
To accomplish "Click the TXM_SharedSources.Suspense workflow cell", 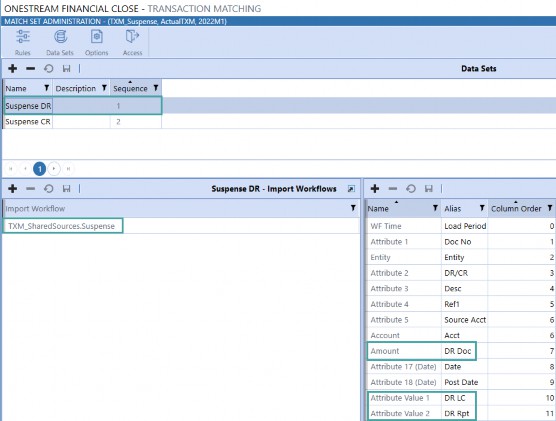I will click(x=62, y=226).
